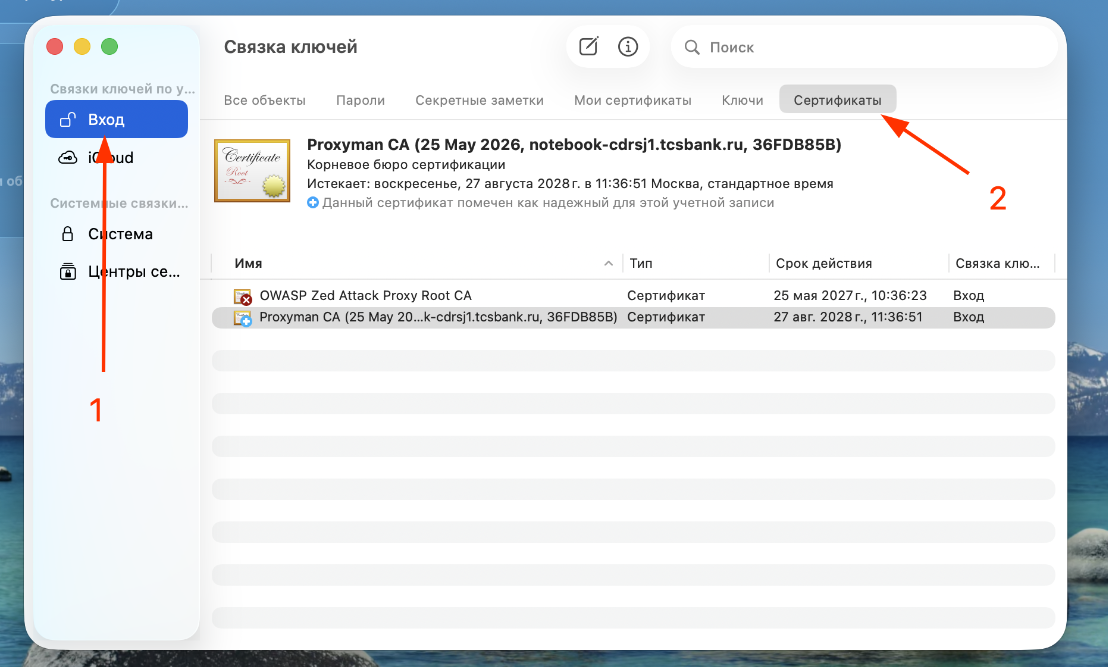Click the new note compose icon

coord(589,47)
